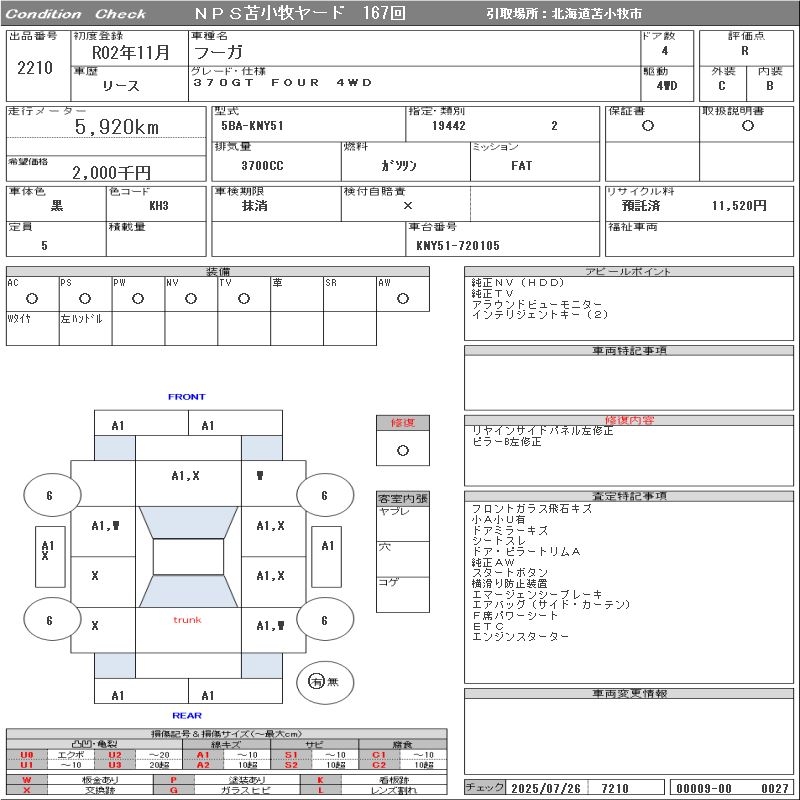Click the asking price 2,000千円
800x800 pixels.
coord(111,173)
